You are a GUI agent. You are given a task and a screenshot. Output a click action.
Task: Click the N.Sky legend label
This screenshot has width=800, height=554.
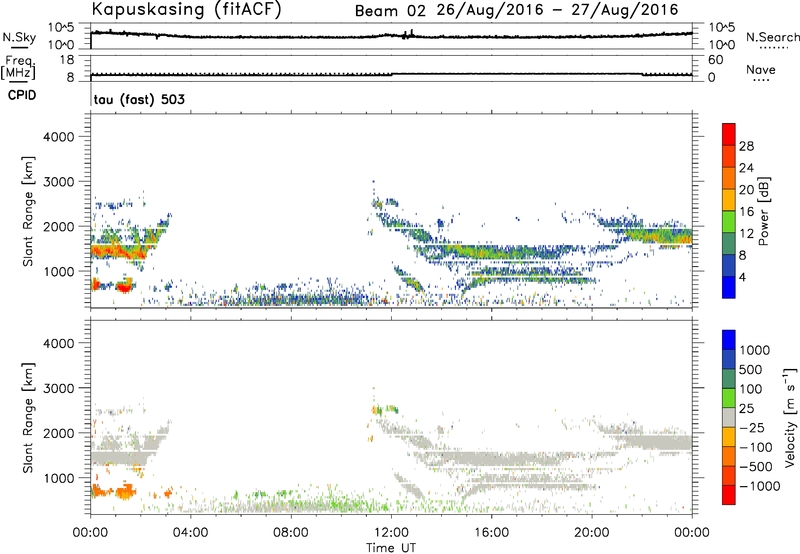[x=19, y=37]
